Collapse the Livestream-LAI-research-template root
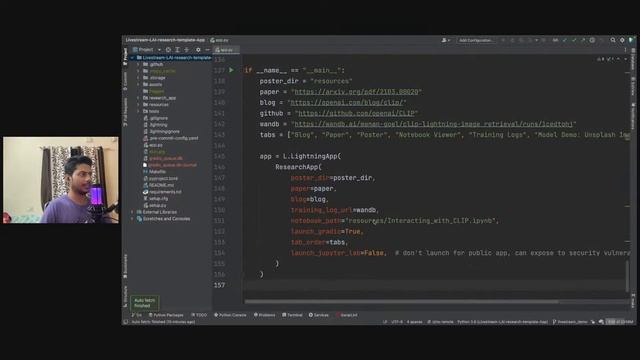The image size is (640, 360). [x=132, y=58]
